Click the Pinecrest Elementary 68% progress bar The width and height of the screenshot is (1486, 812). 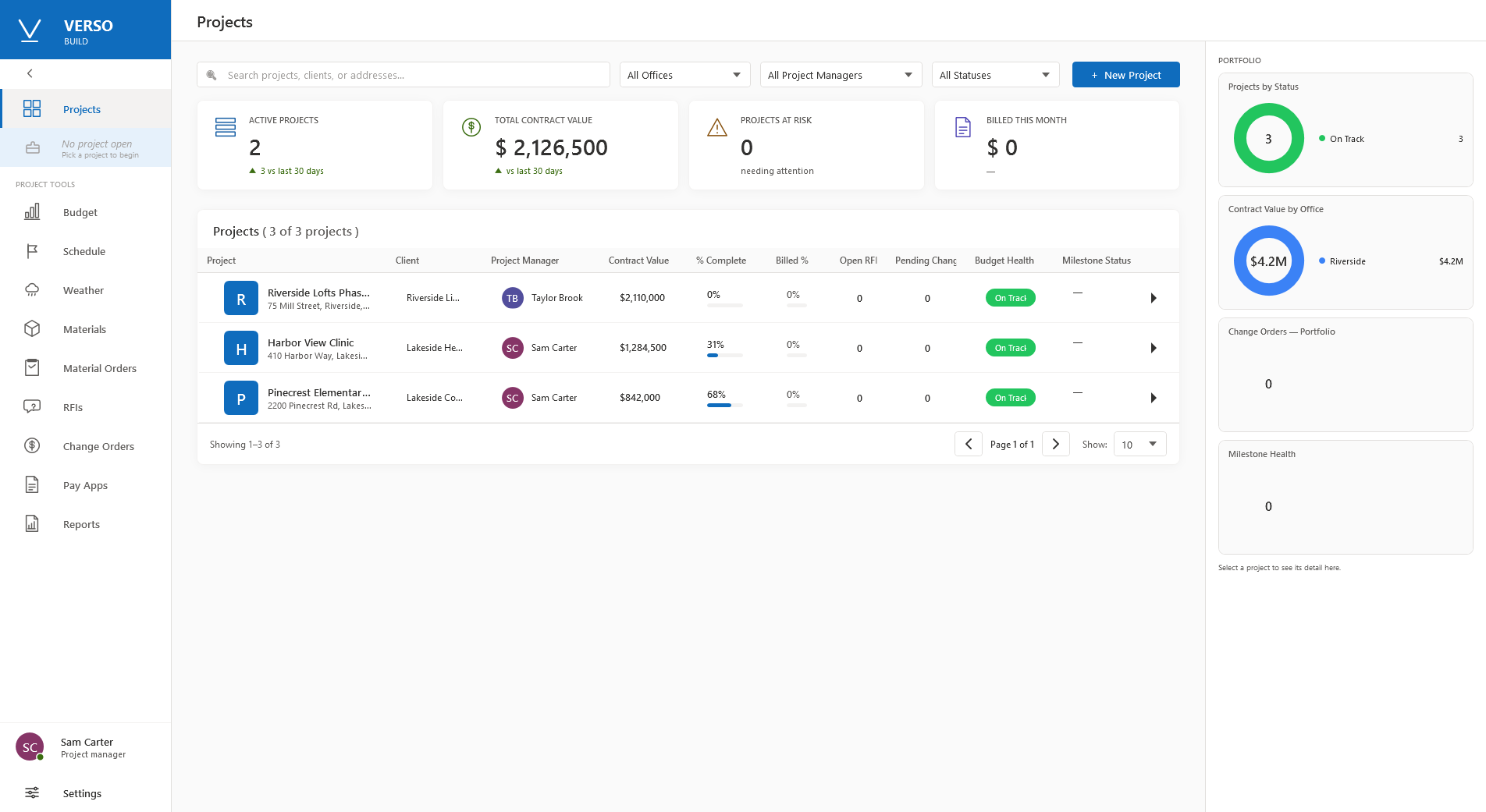click(724, 406)
